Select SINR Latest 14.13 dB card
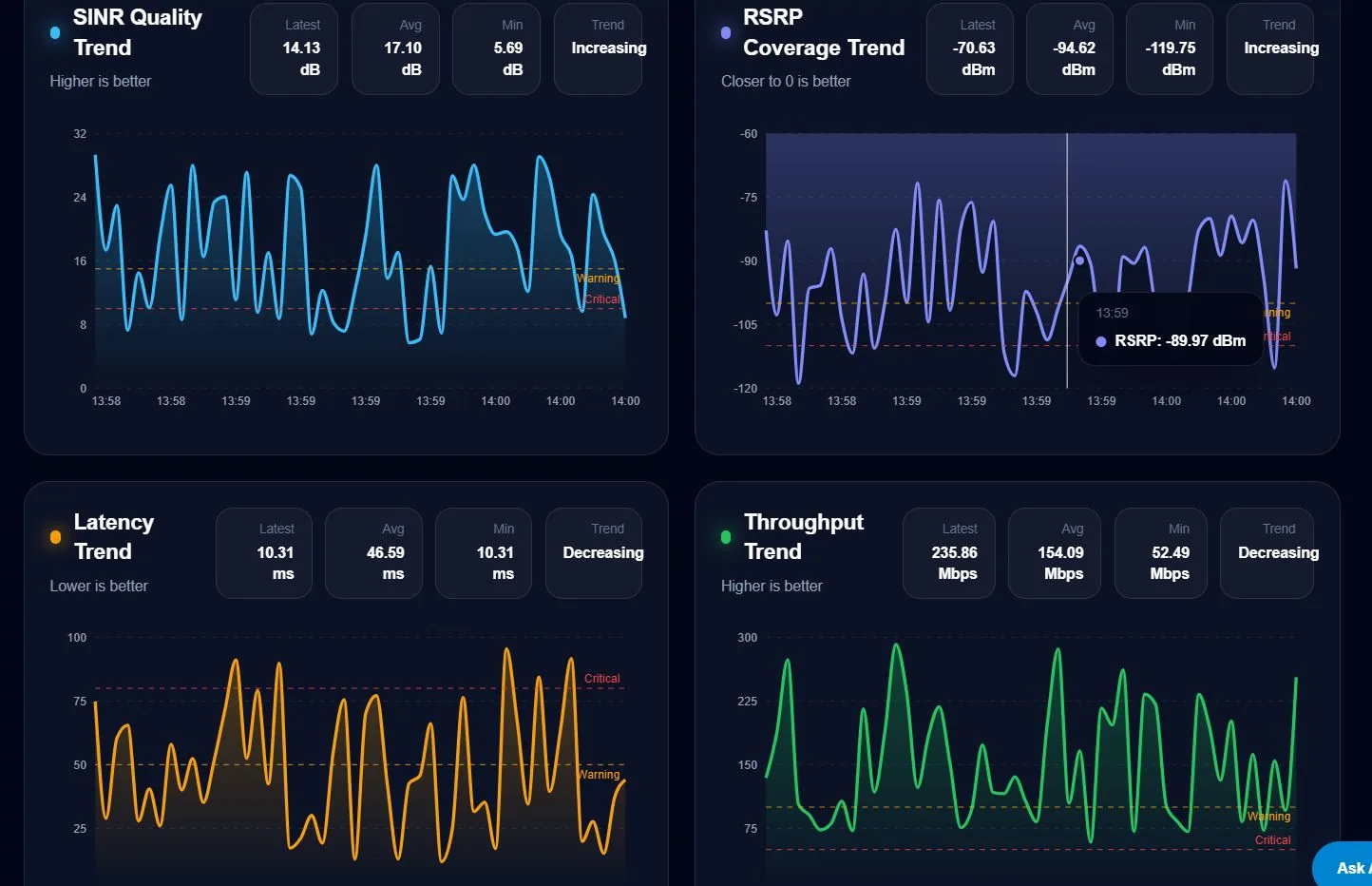 tap(294, 48)
